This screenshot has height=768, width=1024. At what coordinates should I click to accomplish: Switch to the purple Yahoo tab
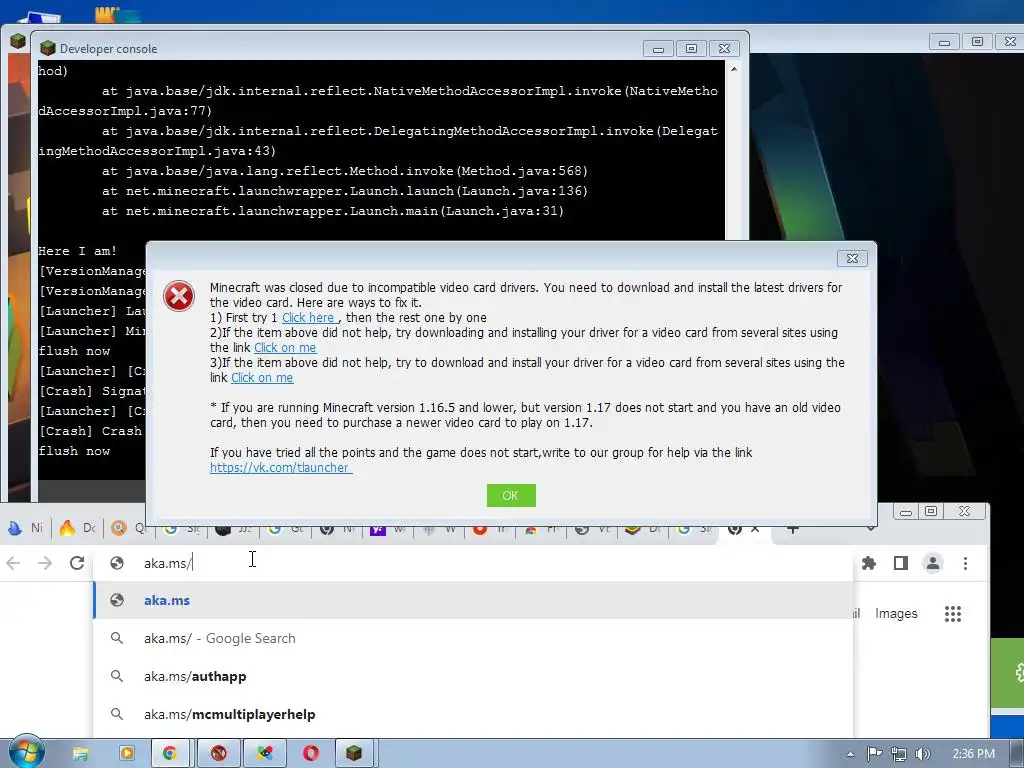(x=389, y=528)
